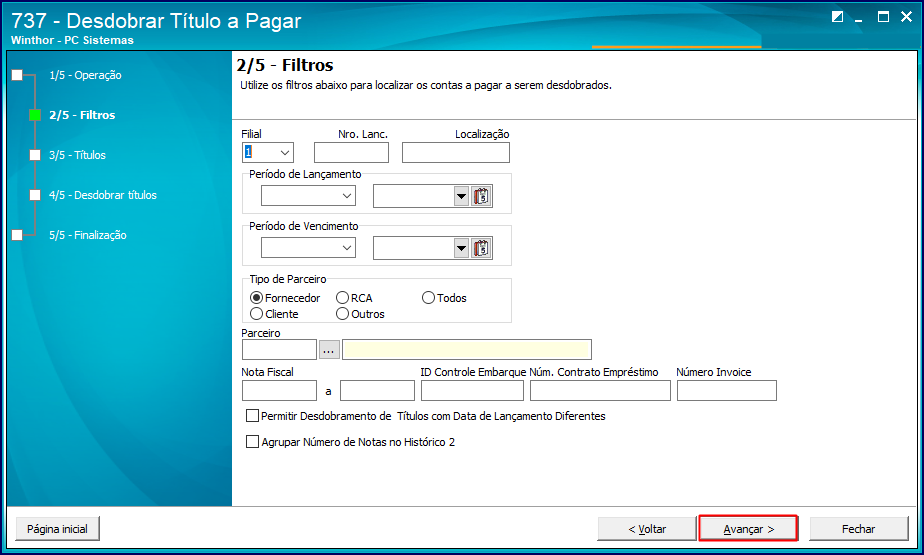
Task: Go to step 1/5 - Operação
Action: (x=85, y=75)
